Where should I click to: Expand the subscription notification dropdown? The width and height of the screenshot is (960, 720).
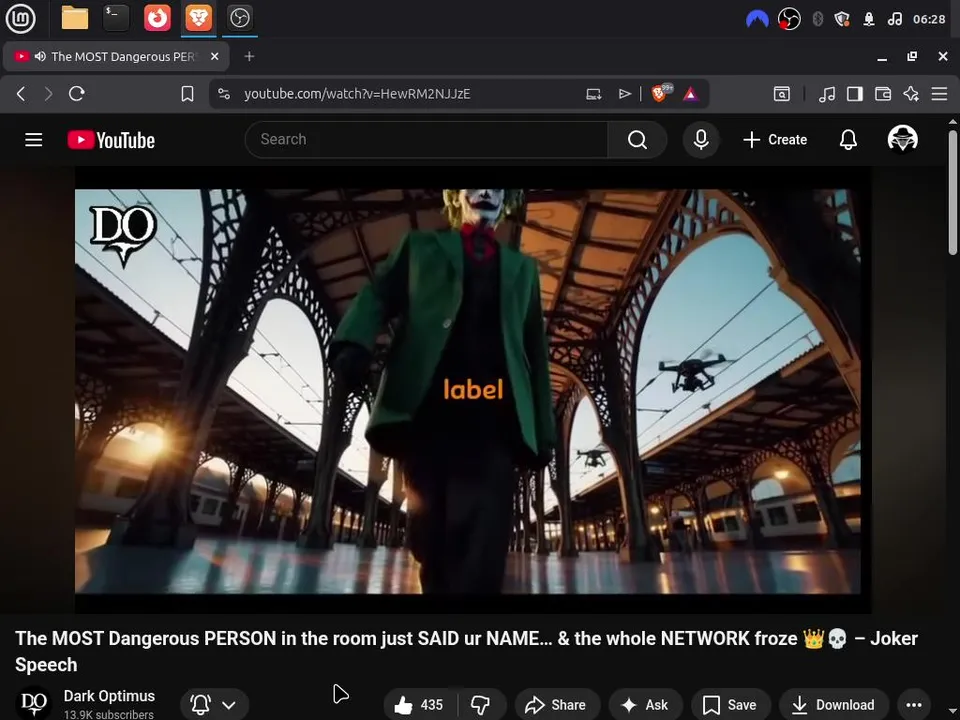click(x=214, y=704)
